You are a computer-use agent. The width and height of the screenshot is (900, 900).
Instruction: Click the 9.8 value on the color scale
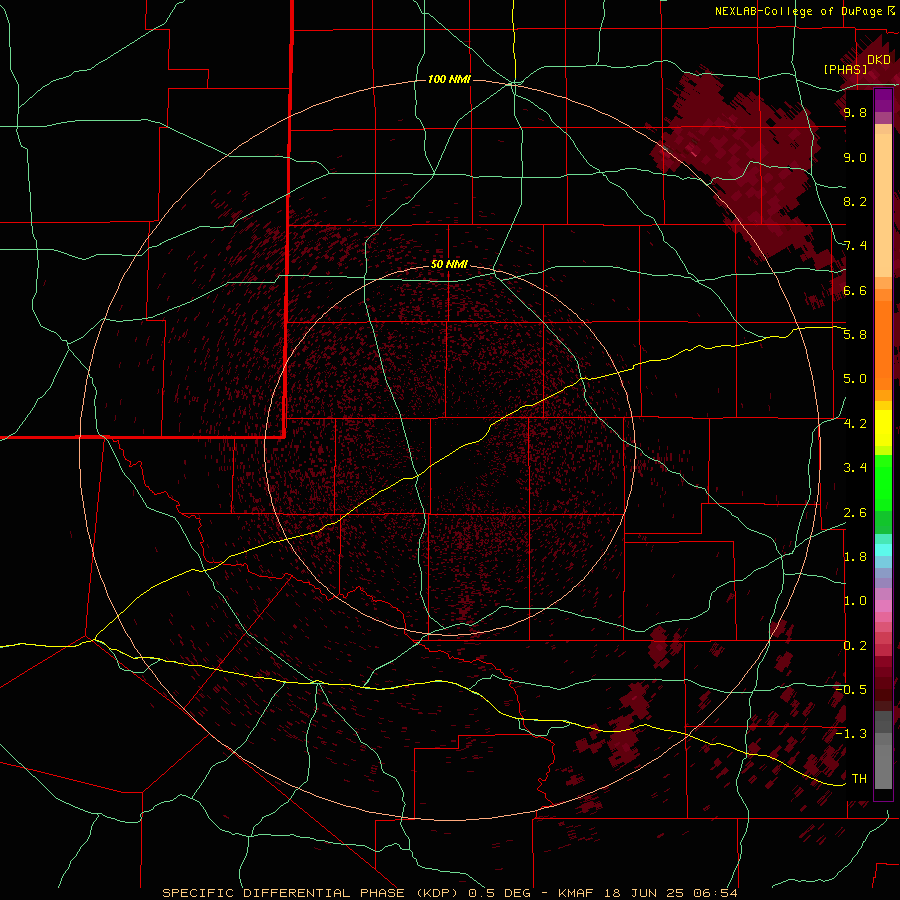tap(855, 112)
